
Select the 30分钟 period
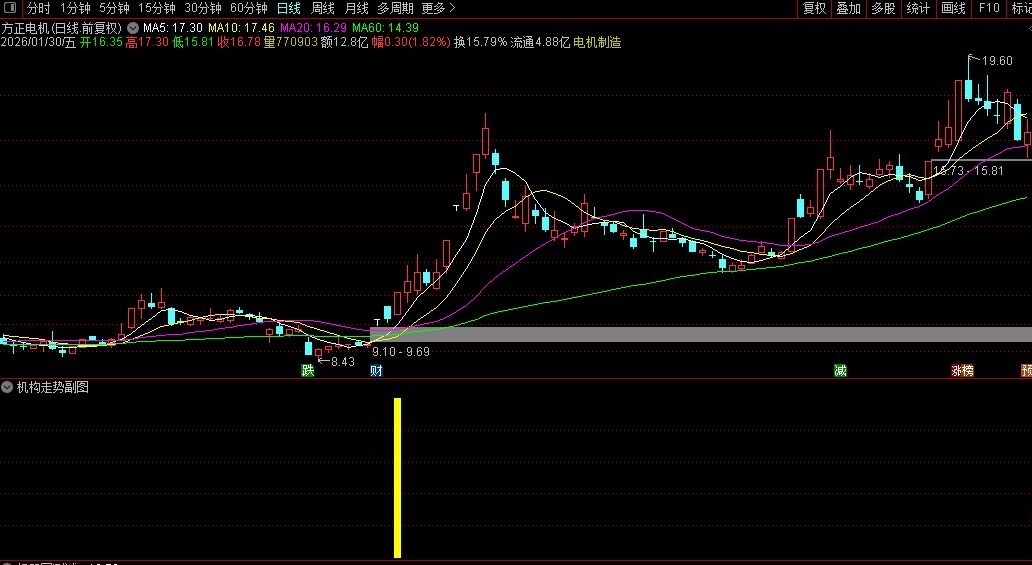(203, 8)
